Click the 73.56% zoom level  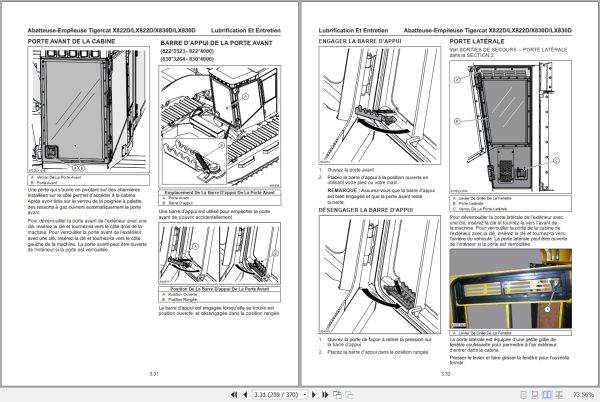point(583,394)
